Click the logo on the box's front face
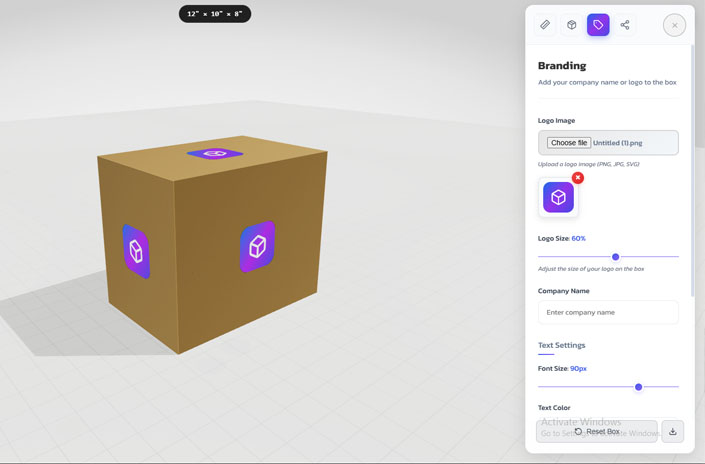The image size is (705, 464). point(257,247)
